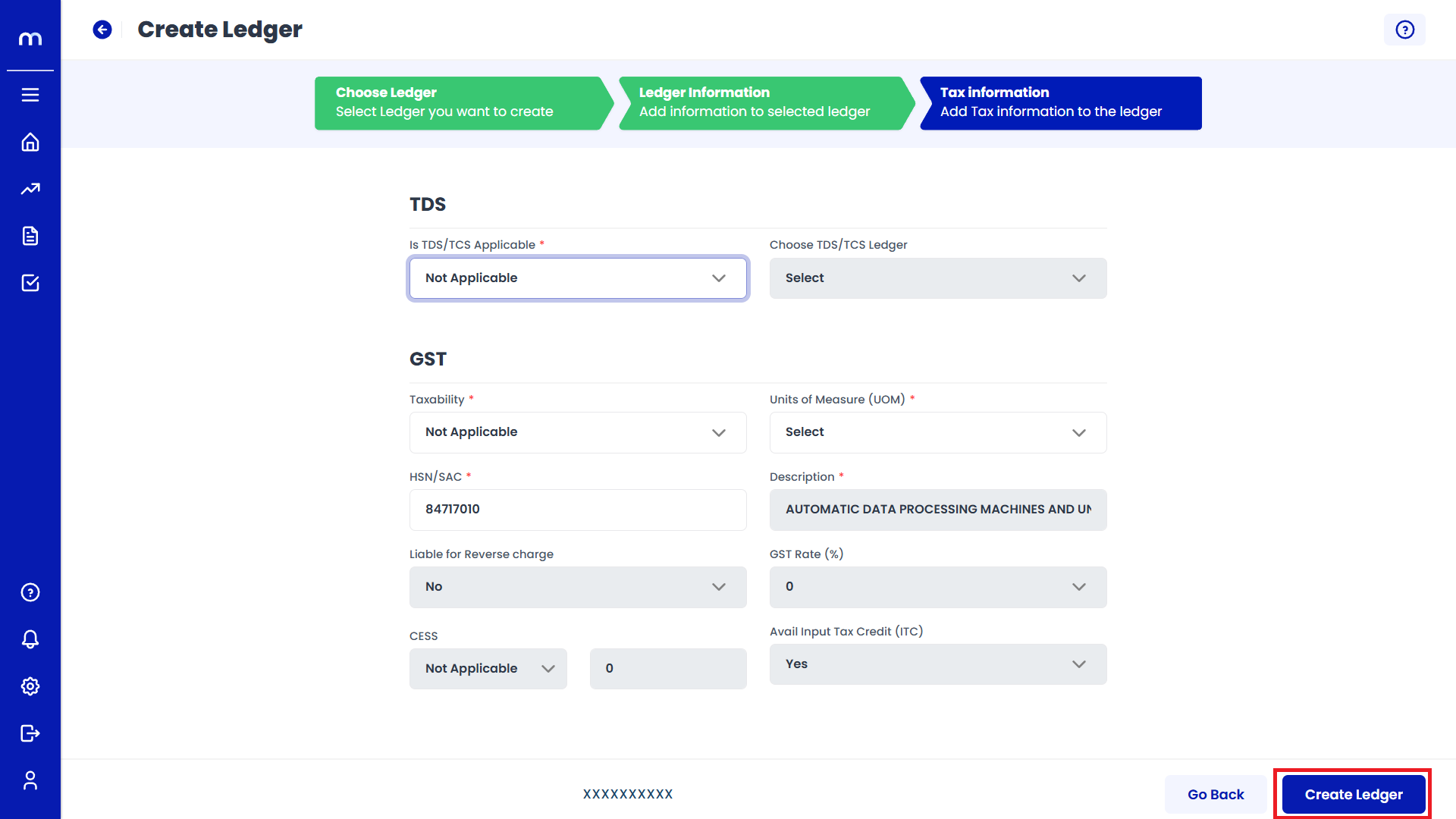Click the back arrow beside Create Ledger
The image size is (1456, 819).
[x=102, y=30]
